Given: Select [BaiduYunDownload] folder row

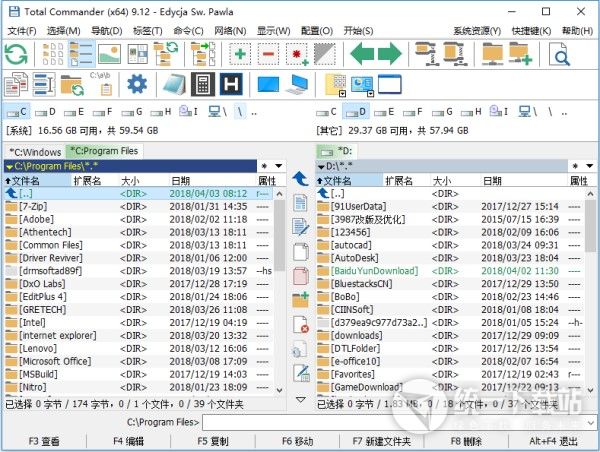Looking at the screenshot, I should 450,271.
